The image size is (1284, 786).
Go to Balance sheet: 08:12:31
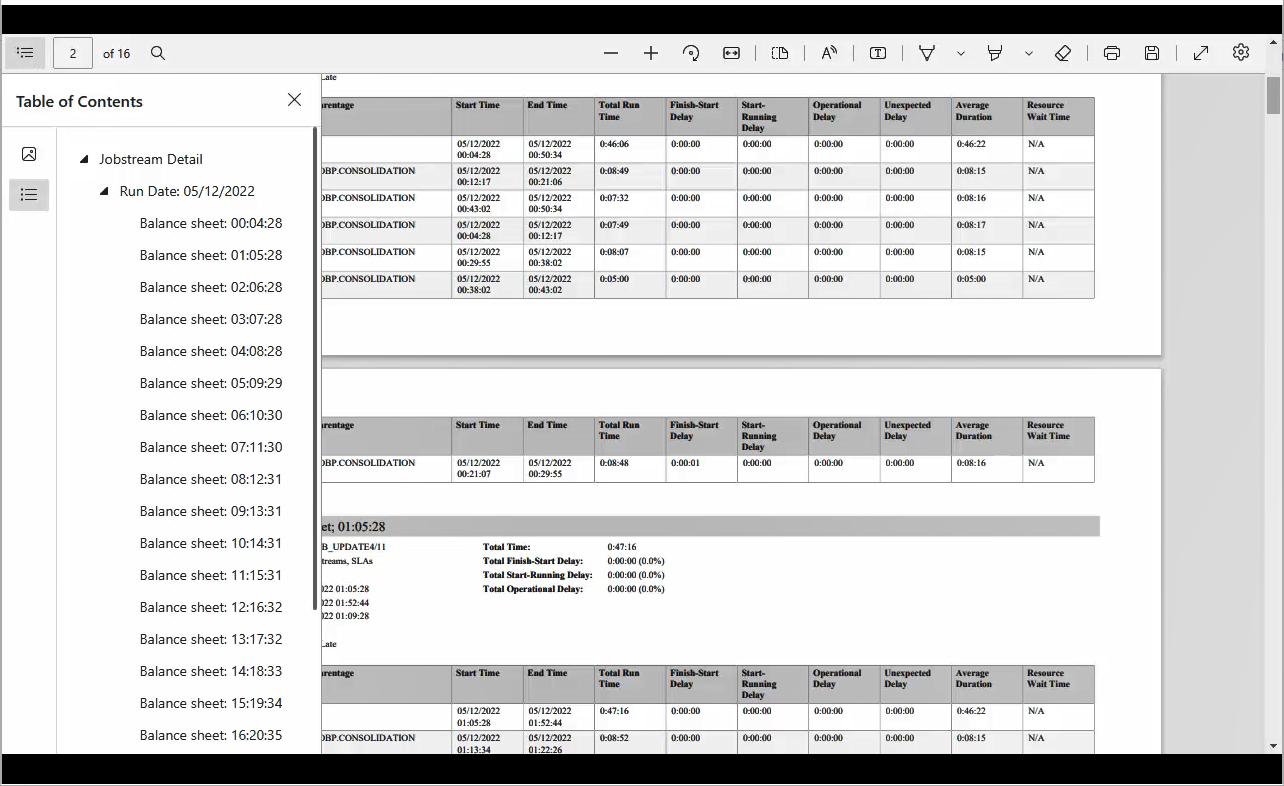(x=211, y=479)
